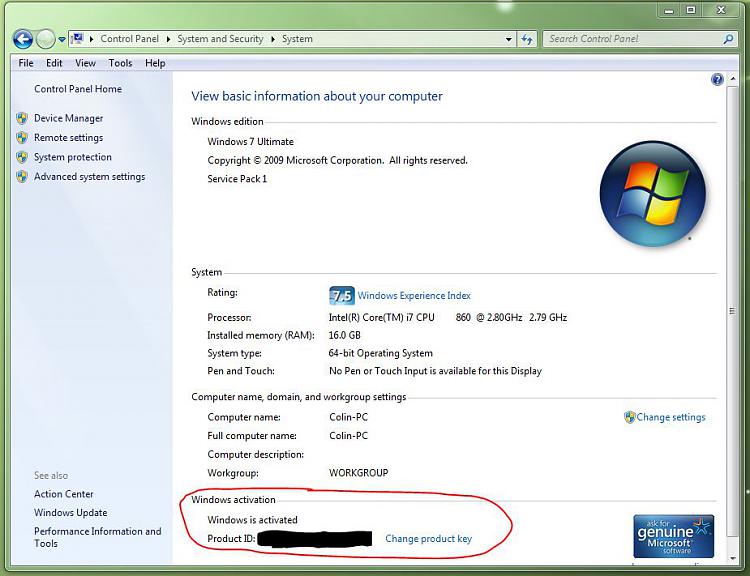Click shield icon beside System protection

22,157
